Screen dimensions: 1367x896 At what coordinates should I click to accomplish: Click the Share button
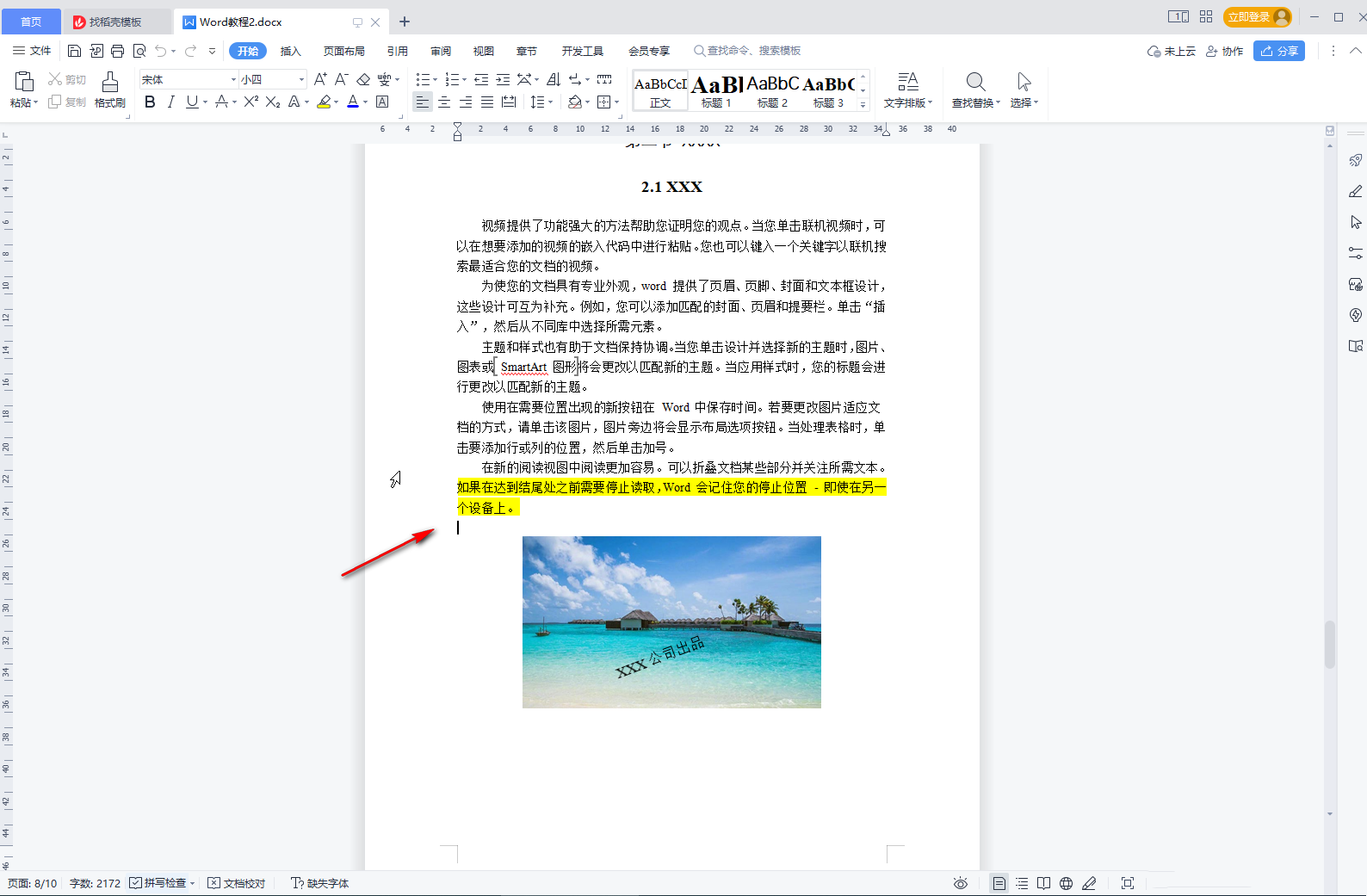(1278, 51)
